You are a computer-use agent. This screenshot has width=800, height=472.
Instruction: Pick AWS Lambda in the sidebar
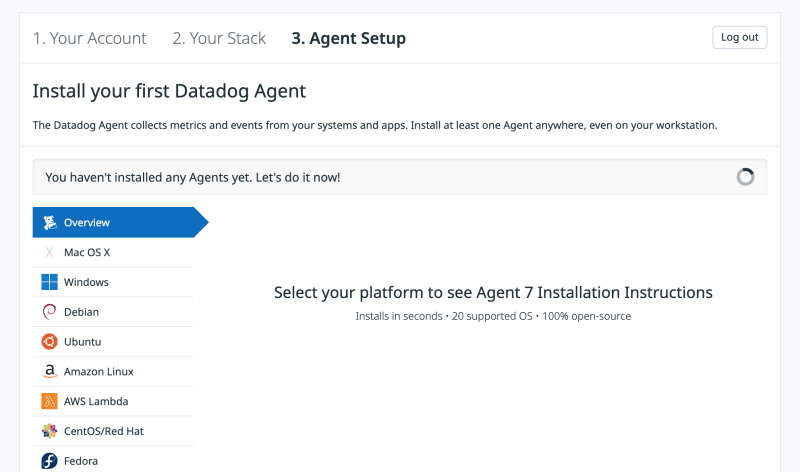tap(113, 401)
